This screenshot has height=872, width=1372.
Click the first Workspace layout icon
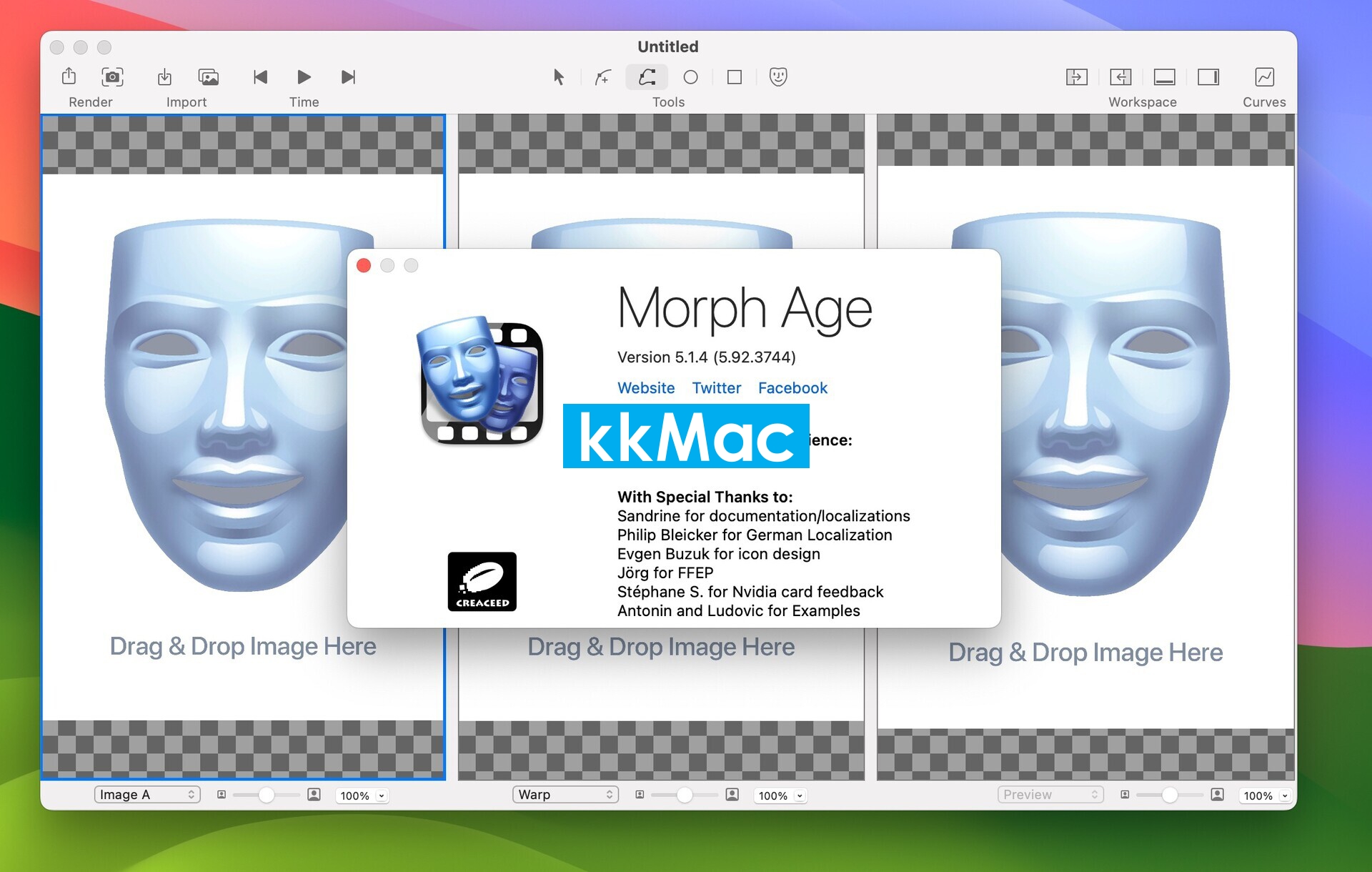click(1076, 76)
